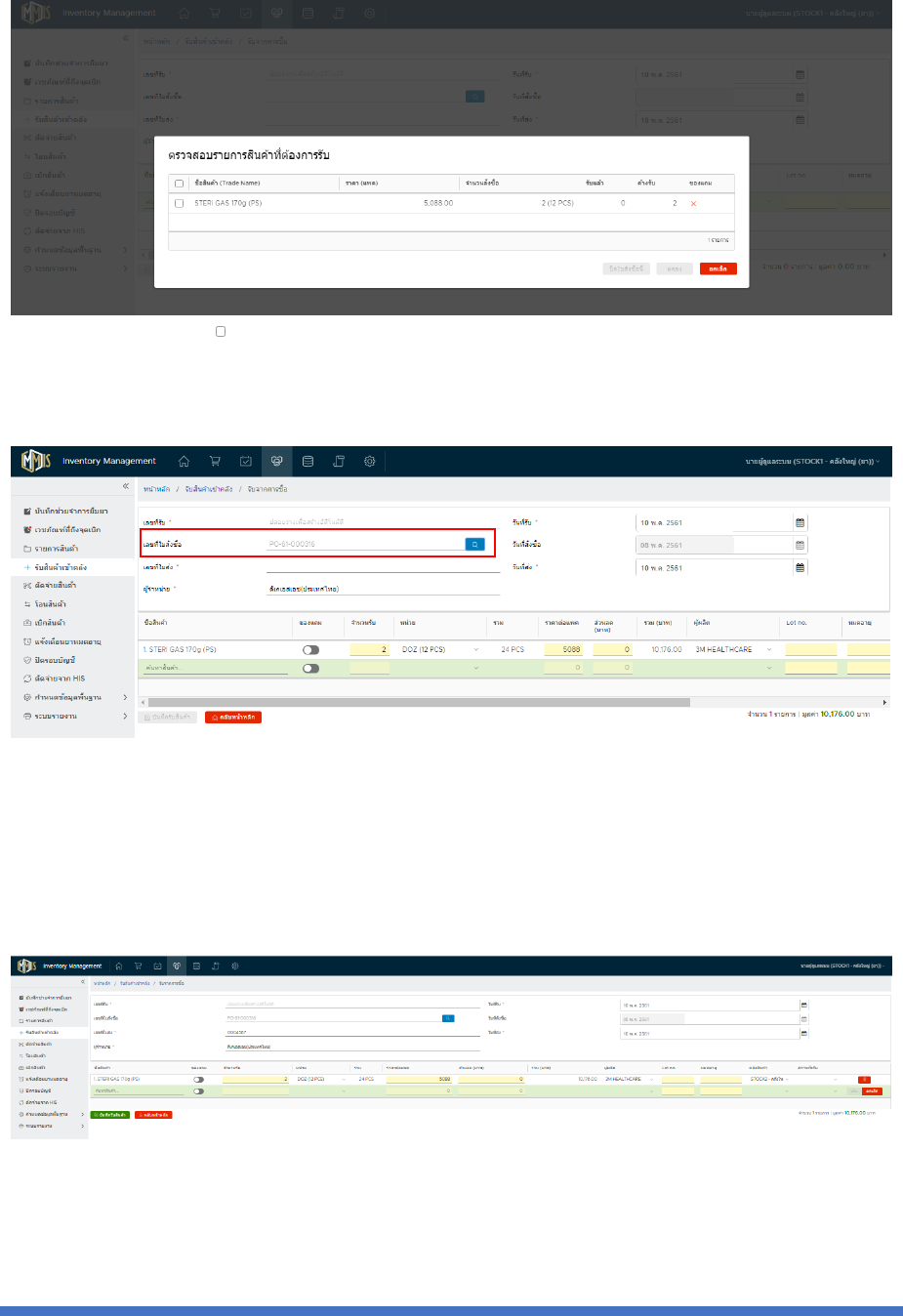Click price field showing 5088, middle screenshot

pyautogui.click(x=562, y=649)
